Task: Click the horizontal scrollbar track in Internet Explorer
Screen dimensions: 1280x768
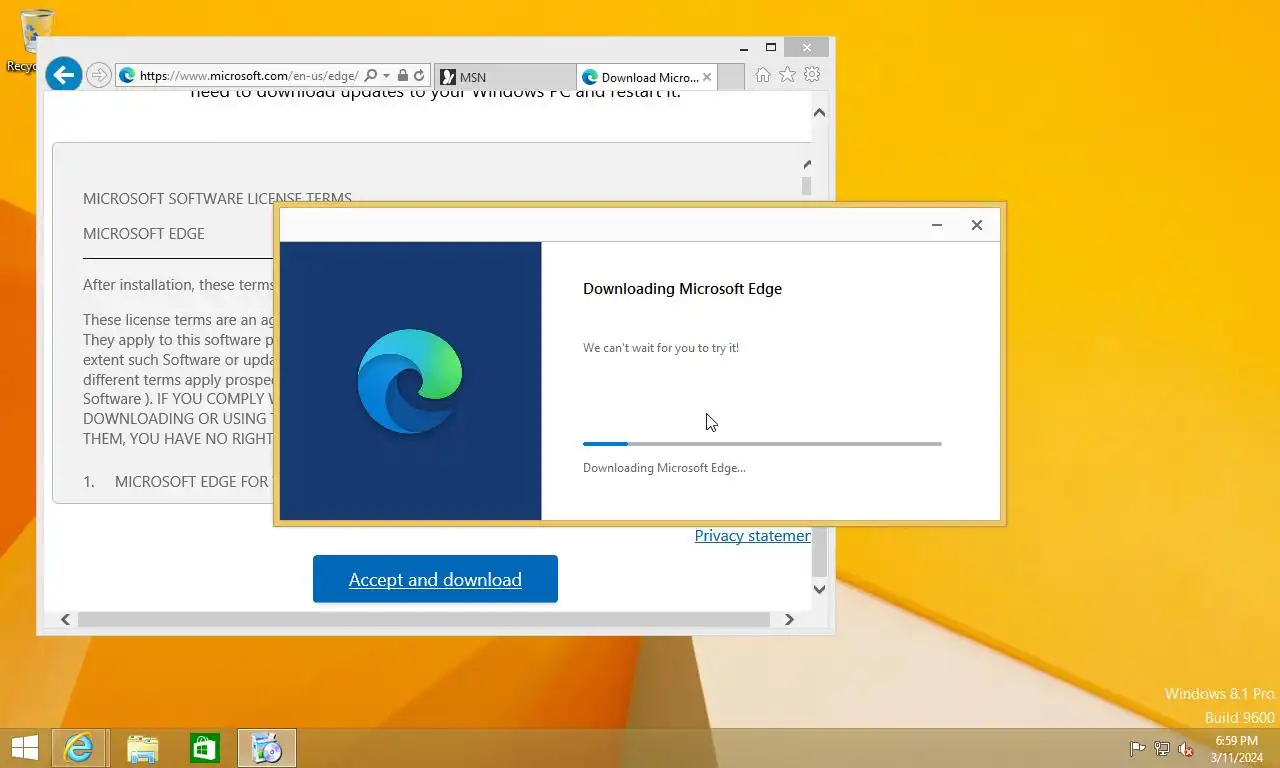Action: (x=424, y=619)
